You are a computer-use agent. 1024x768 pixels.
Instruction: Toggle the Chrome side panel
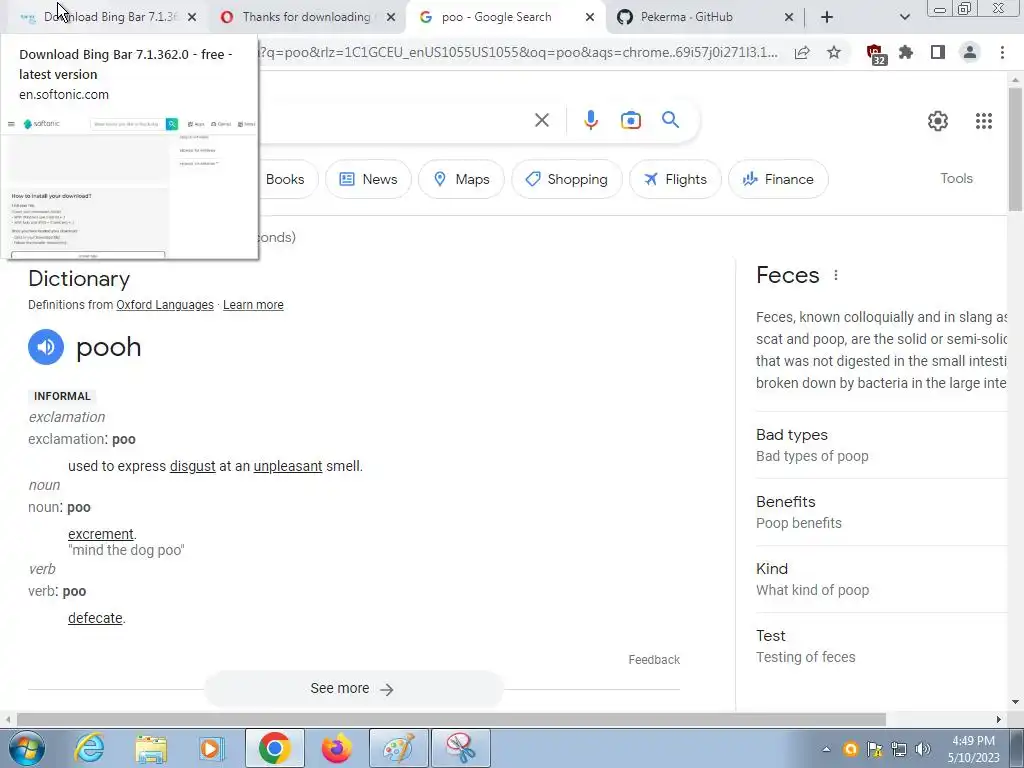[938, 52]
